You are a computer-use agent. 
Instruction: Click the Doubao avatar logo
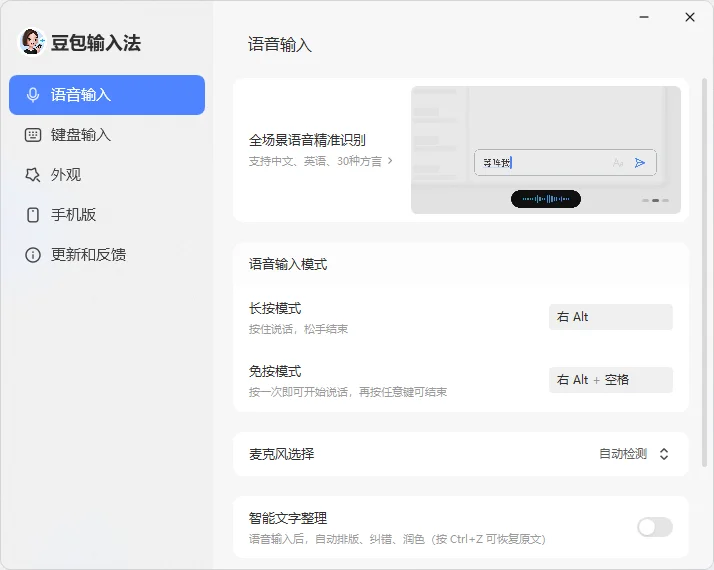pos(31,42)
